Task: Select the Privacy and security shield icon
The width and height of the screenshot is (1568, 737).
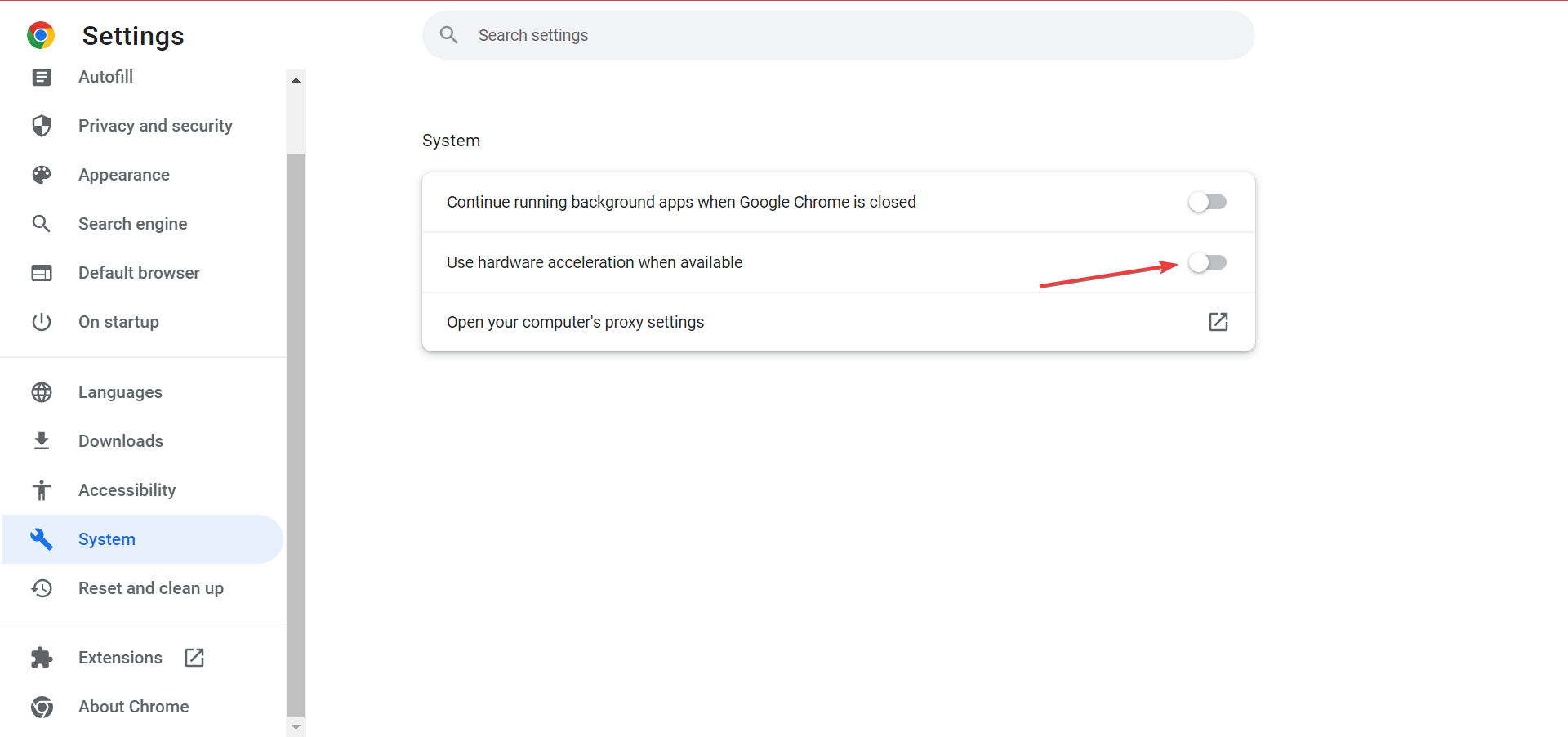Action: point(42,126)
